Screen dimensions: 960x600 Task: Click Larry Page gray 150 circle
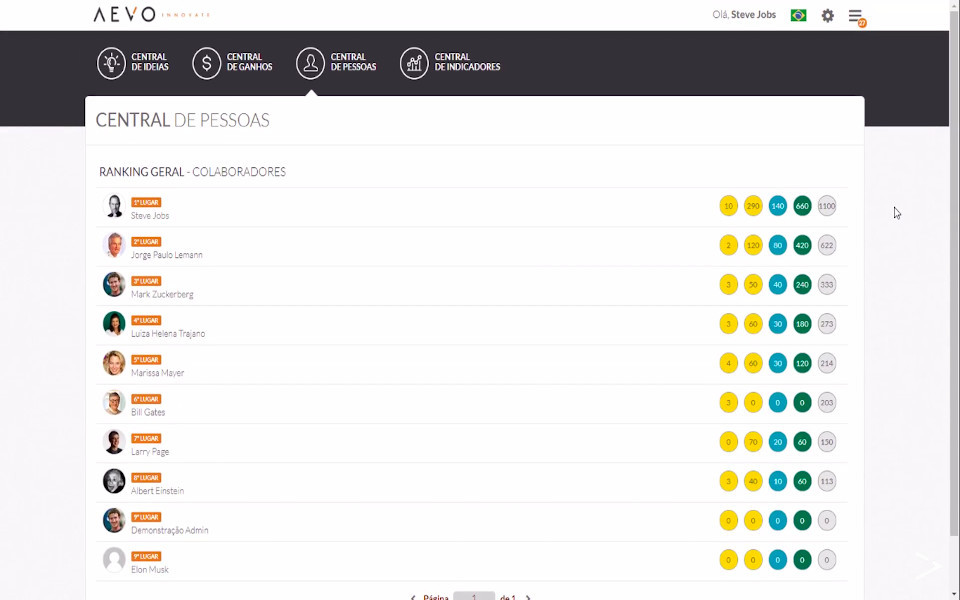coord(827,441)
